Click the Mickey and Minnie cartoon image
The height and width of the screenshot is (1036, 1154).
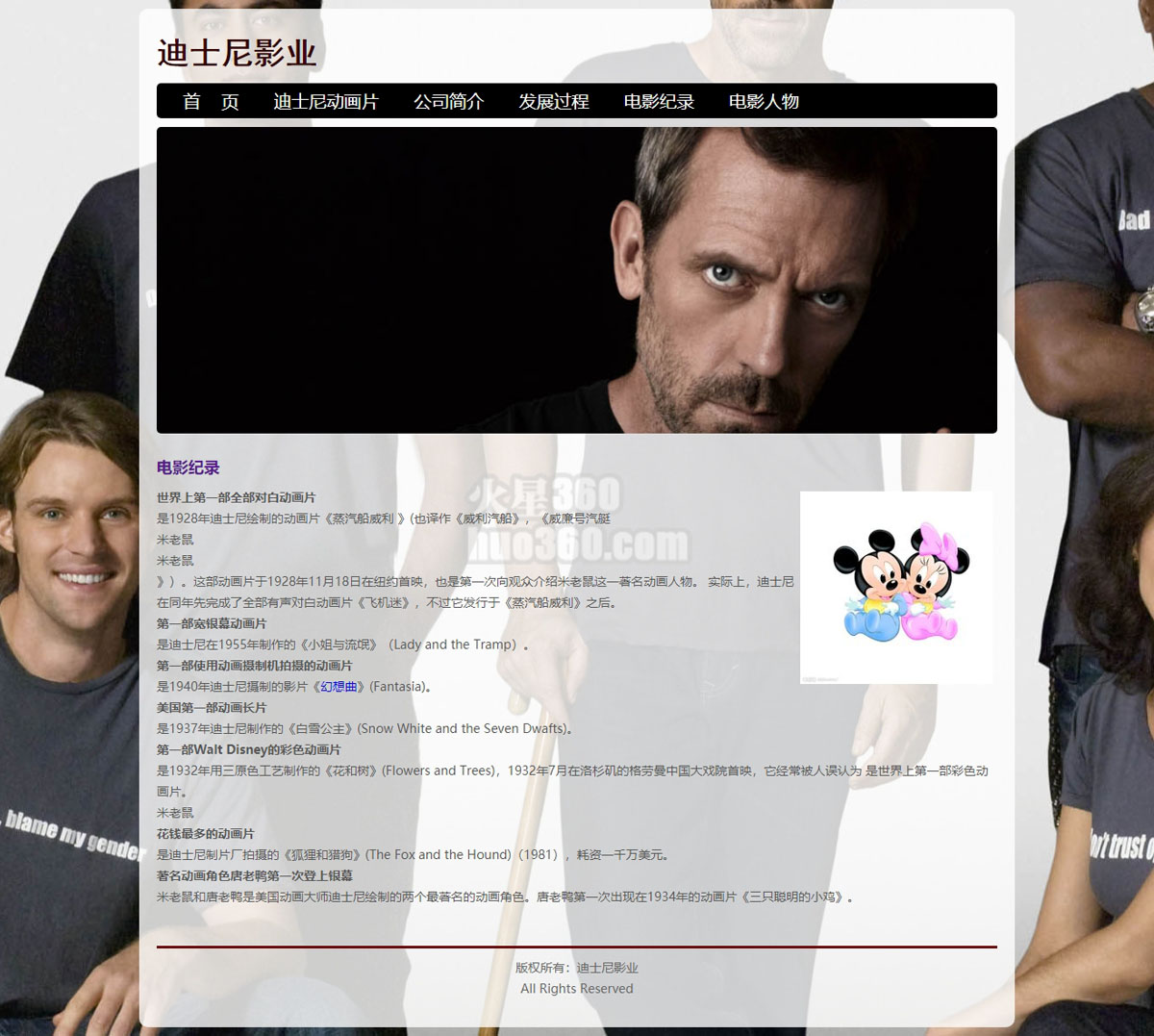pos(897,588)
